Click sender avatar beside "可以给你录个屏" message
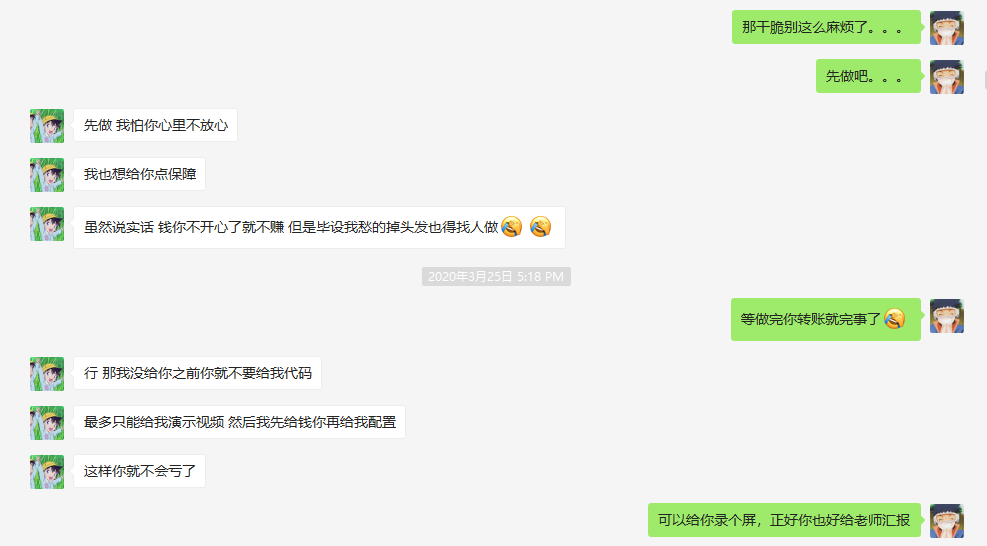Image resolution: width=987 pixels, height=546 pixels. click(947, 521)
